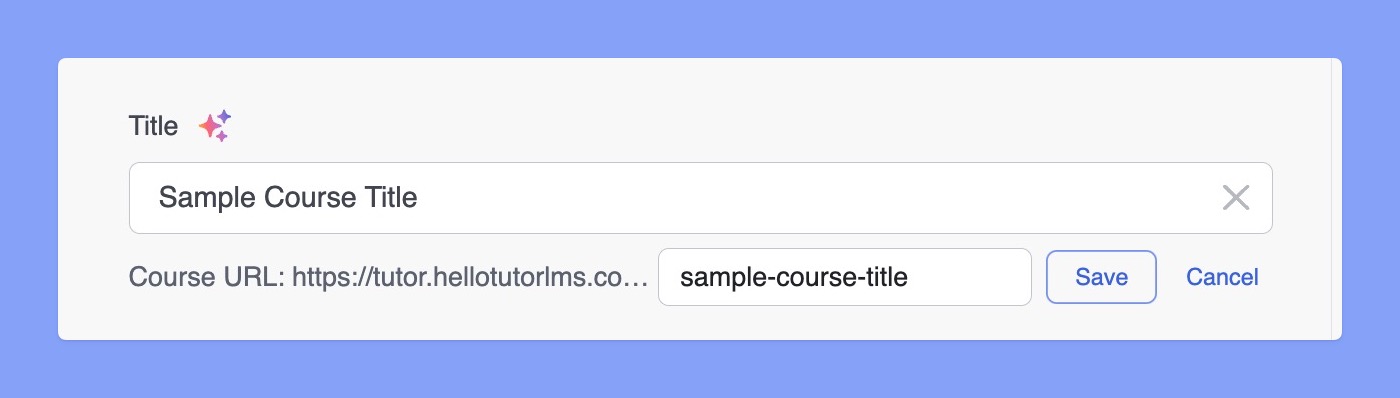This screenshot has height=398, width=1400.
Task: Click the gray X at the title box's end
Action: coord(1236,198)
